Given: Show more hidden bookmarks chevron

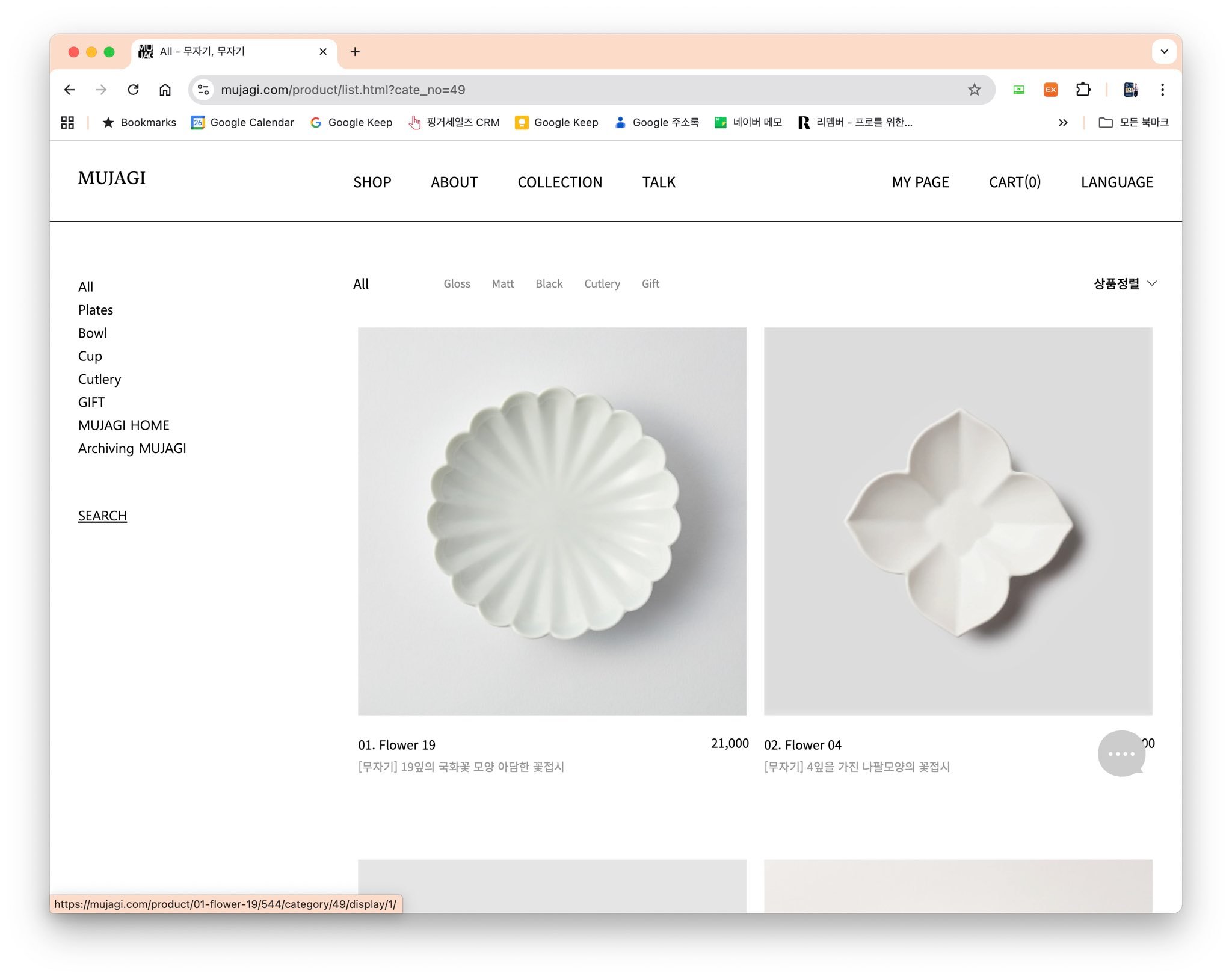Looking at the screenshot, I should [1063, 122].
